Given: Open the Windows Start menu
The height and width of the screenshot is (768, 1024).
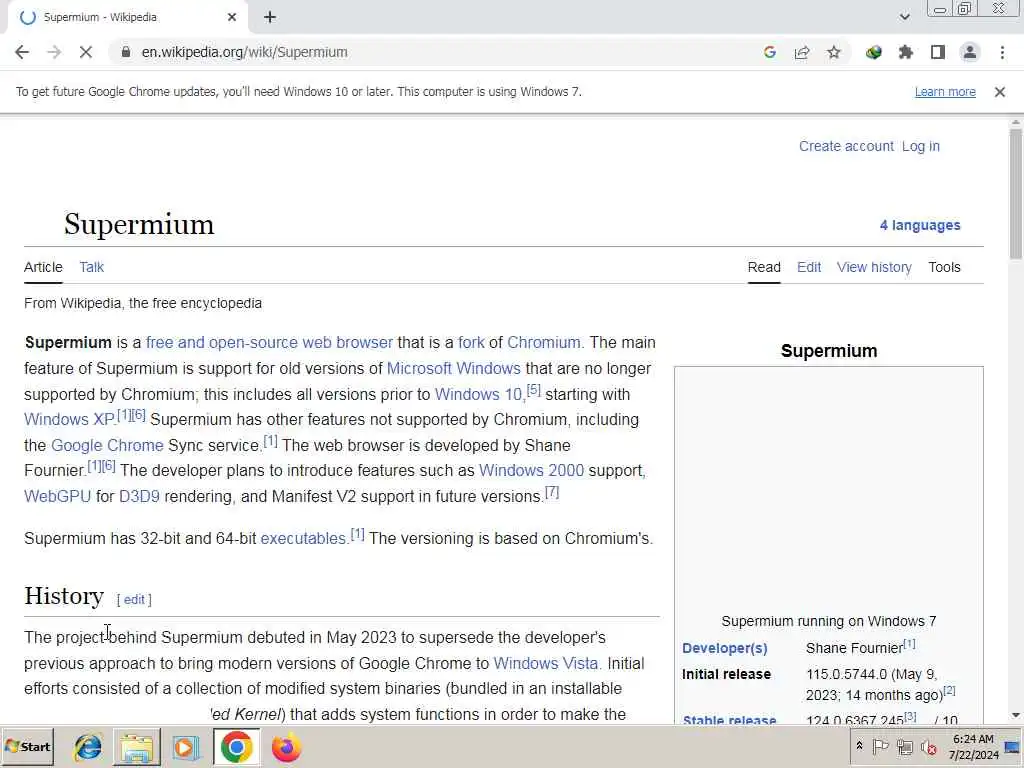Looking at the screenshot, I should 27,747.
